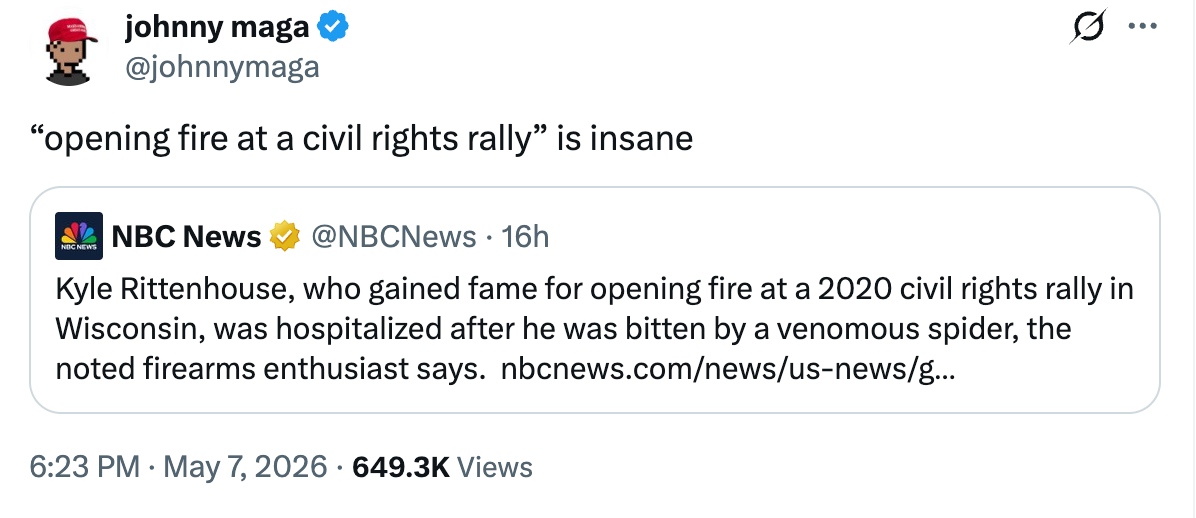The height and width of the screenshot is (518, 1196).
Task: Open the 649.3K view count
Action: click(x=401, y=466)
